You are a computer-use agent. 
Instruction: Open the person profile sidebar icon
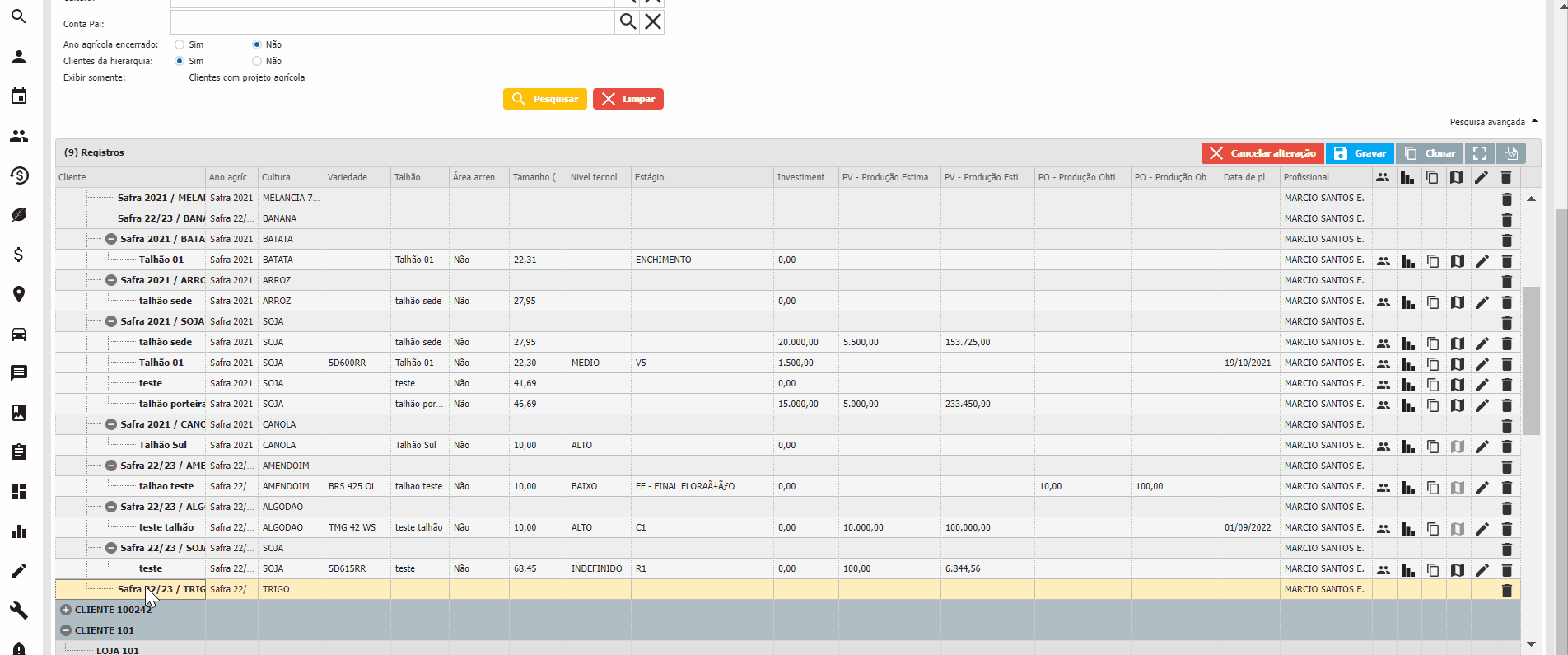click(19, 57)
